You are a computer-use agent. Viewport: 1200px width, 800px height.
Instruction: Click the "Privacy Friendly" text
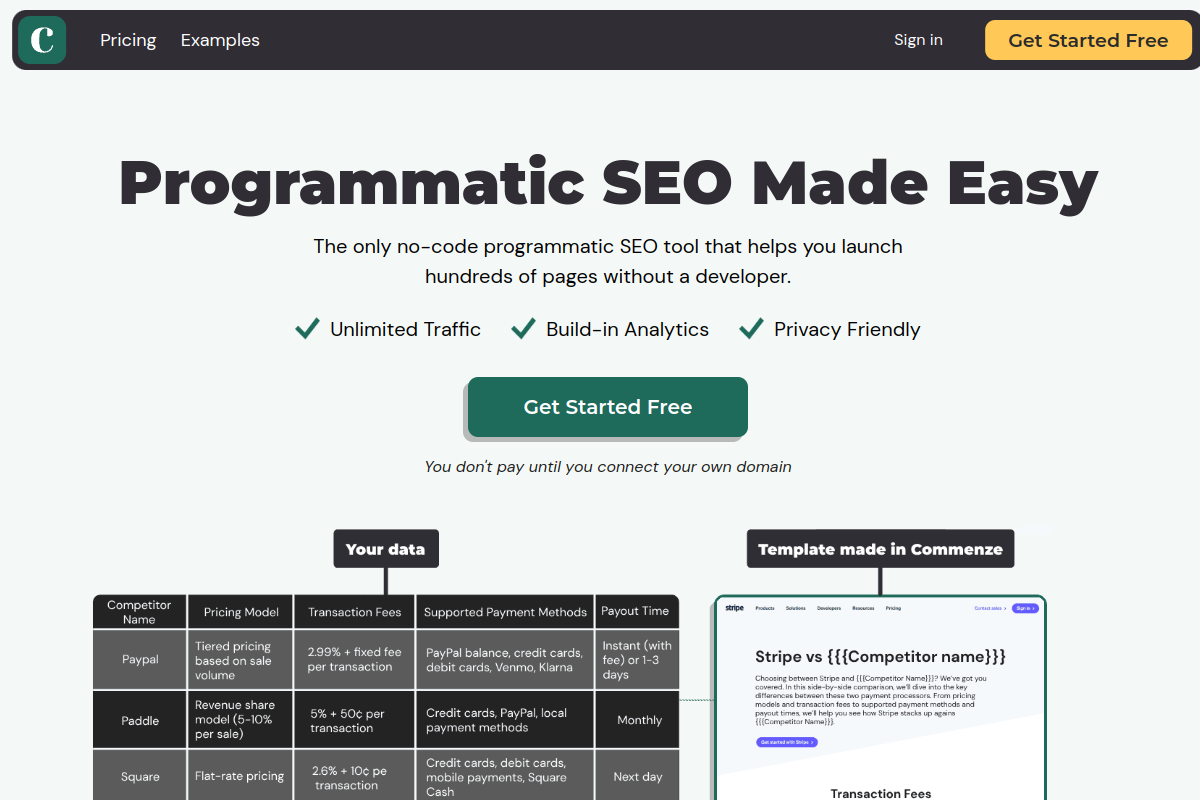tap(847, 329)
